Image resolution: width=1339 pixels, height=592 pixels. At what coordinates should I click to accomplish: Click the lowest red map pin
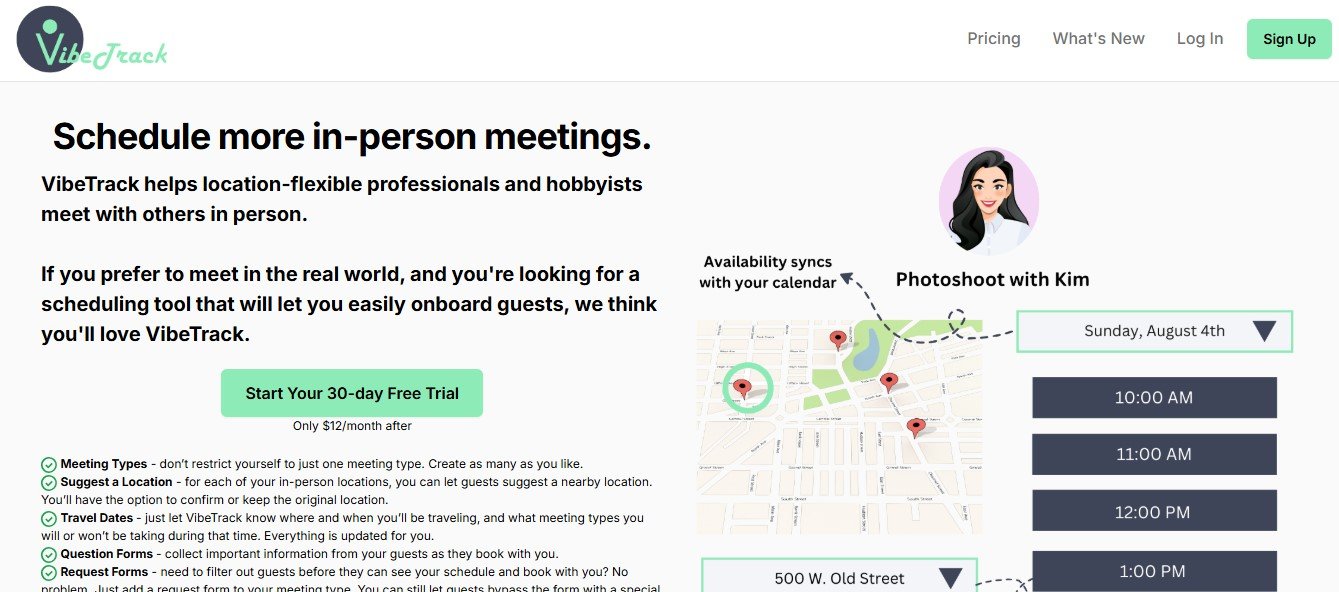pos(916,427)
